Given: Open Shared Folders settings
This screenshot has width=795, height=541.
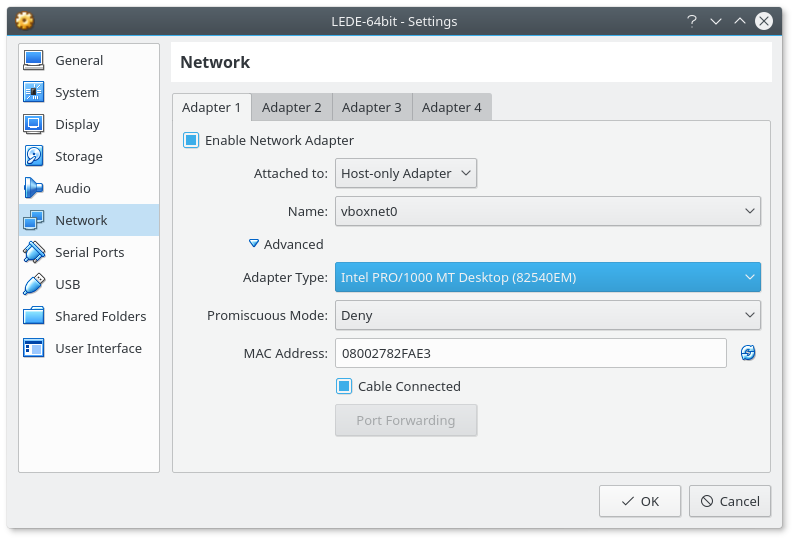Looking at the screenshot, I should (100, 316).
